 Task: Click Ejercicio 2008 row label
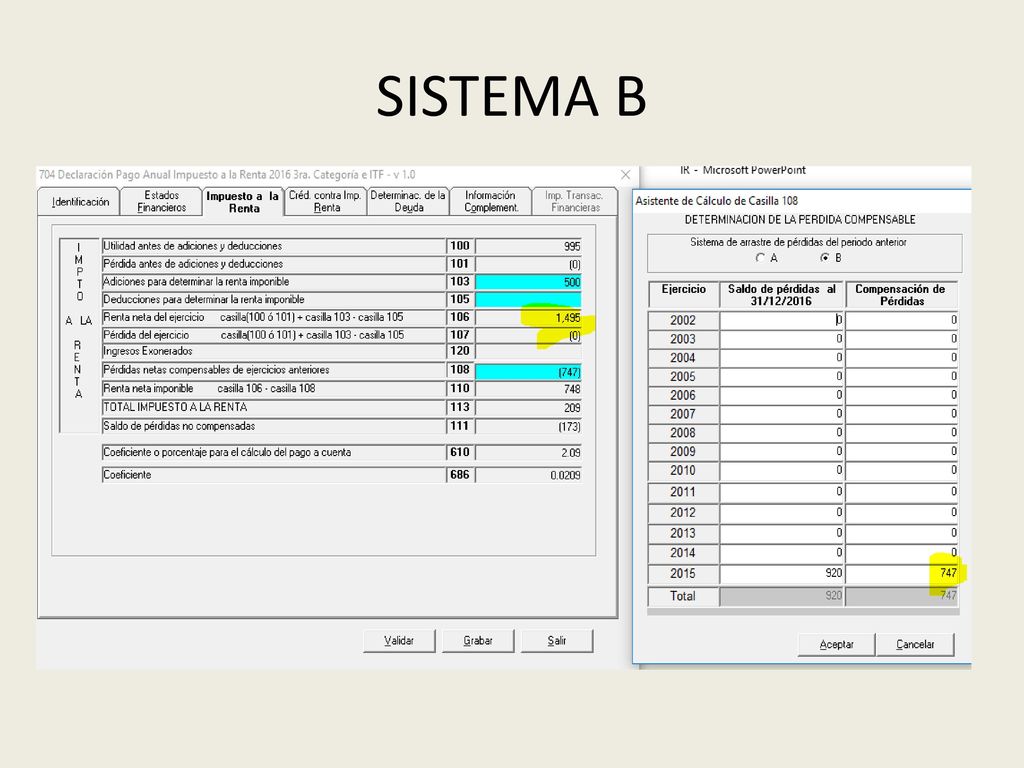pos(683,433)
